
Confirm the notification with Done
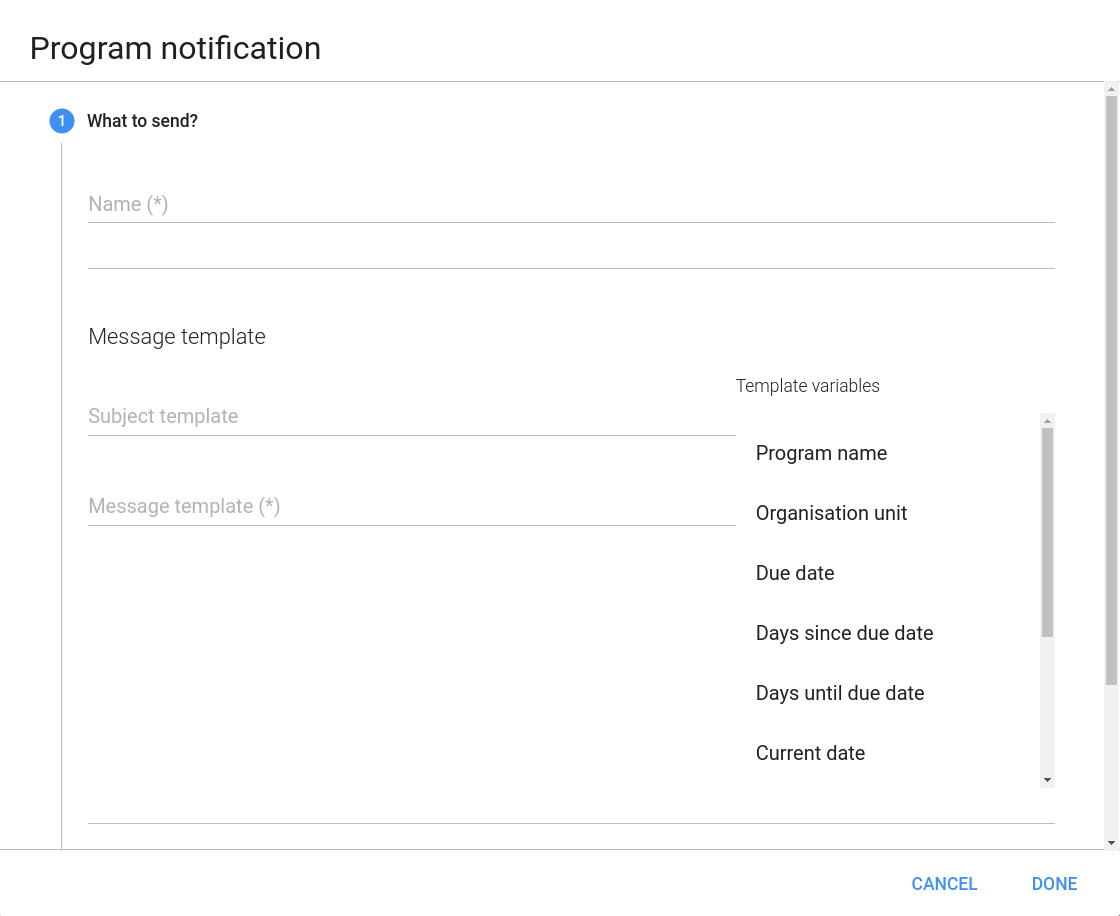click(1054, 884)
